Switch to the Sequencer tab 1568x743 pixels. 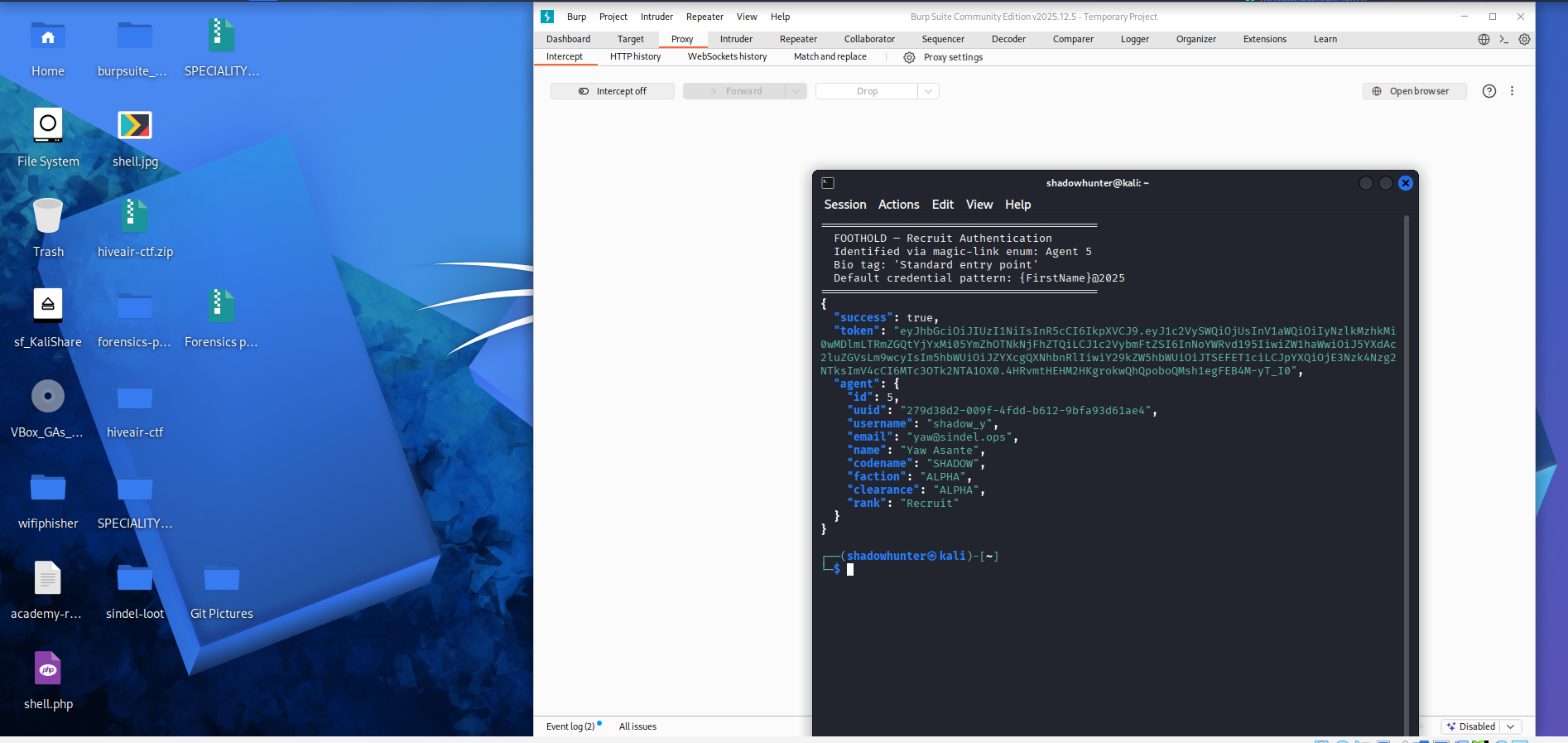click(943, 39)
